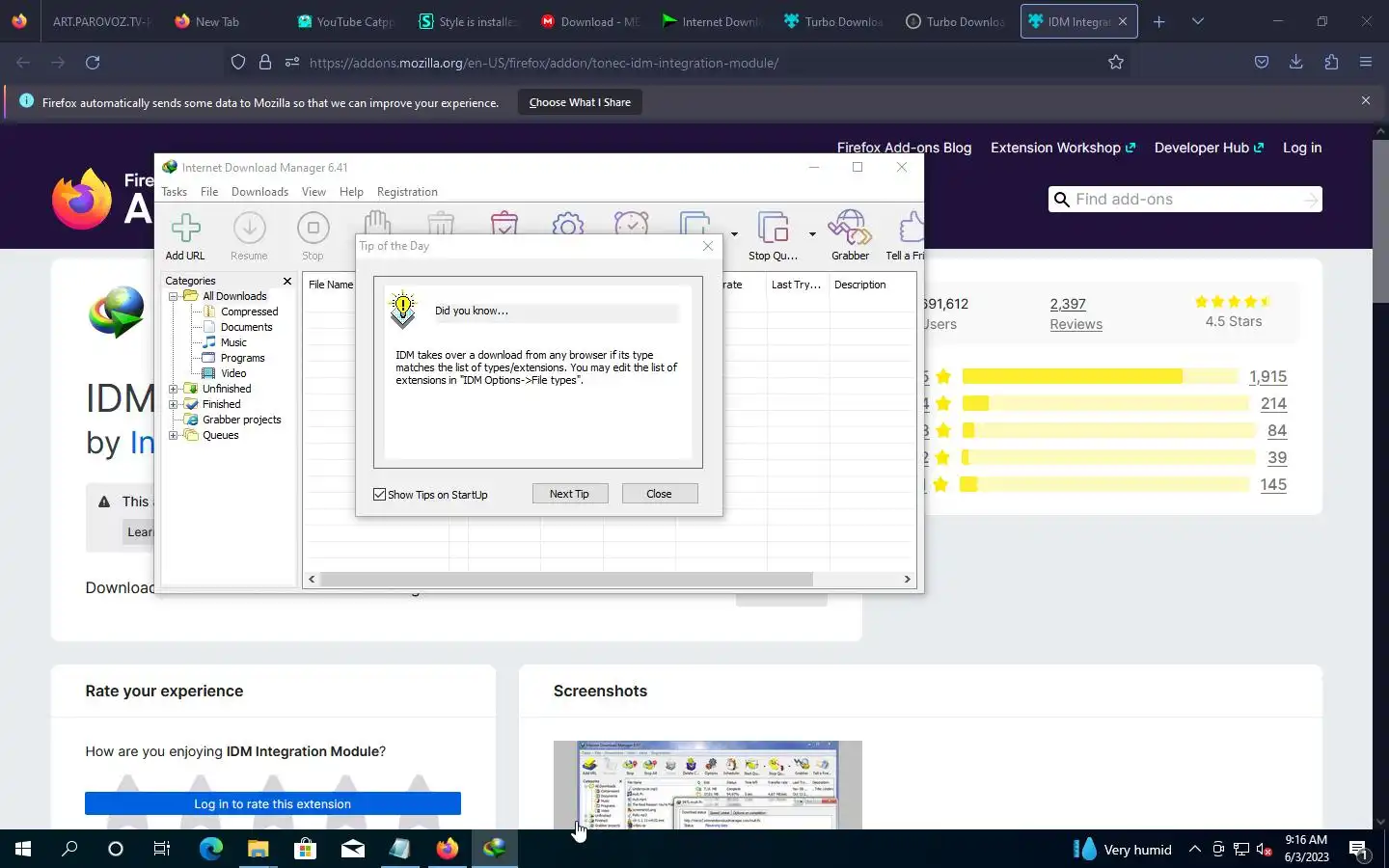Click the Windows Start button

[23, 849]
